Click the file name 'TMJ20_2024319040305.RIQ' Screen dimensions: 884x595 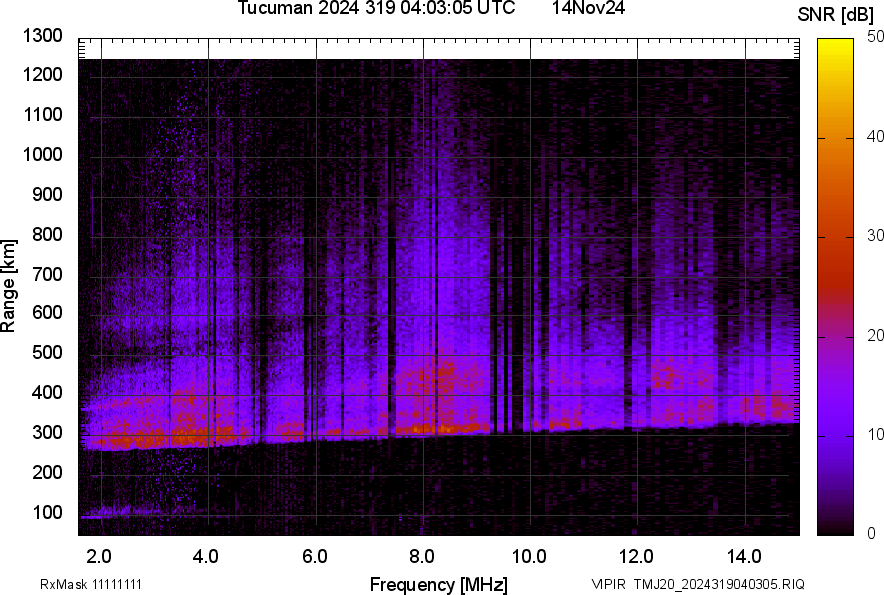pos(719,584)
